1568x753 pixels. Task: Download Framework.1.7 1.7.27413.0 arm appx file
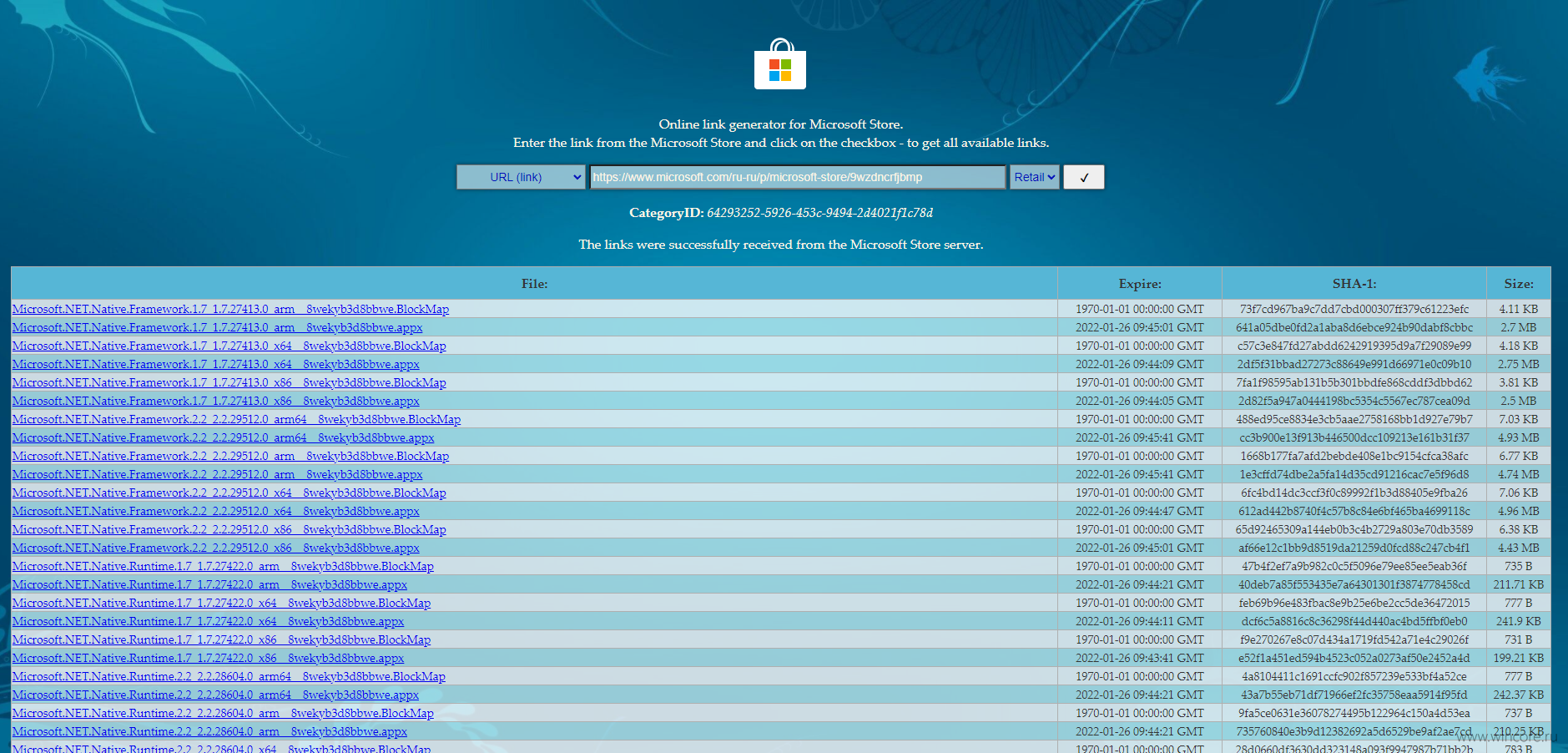(217, 327)
